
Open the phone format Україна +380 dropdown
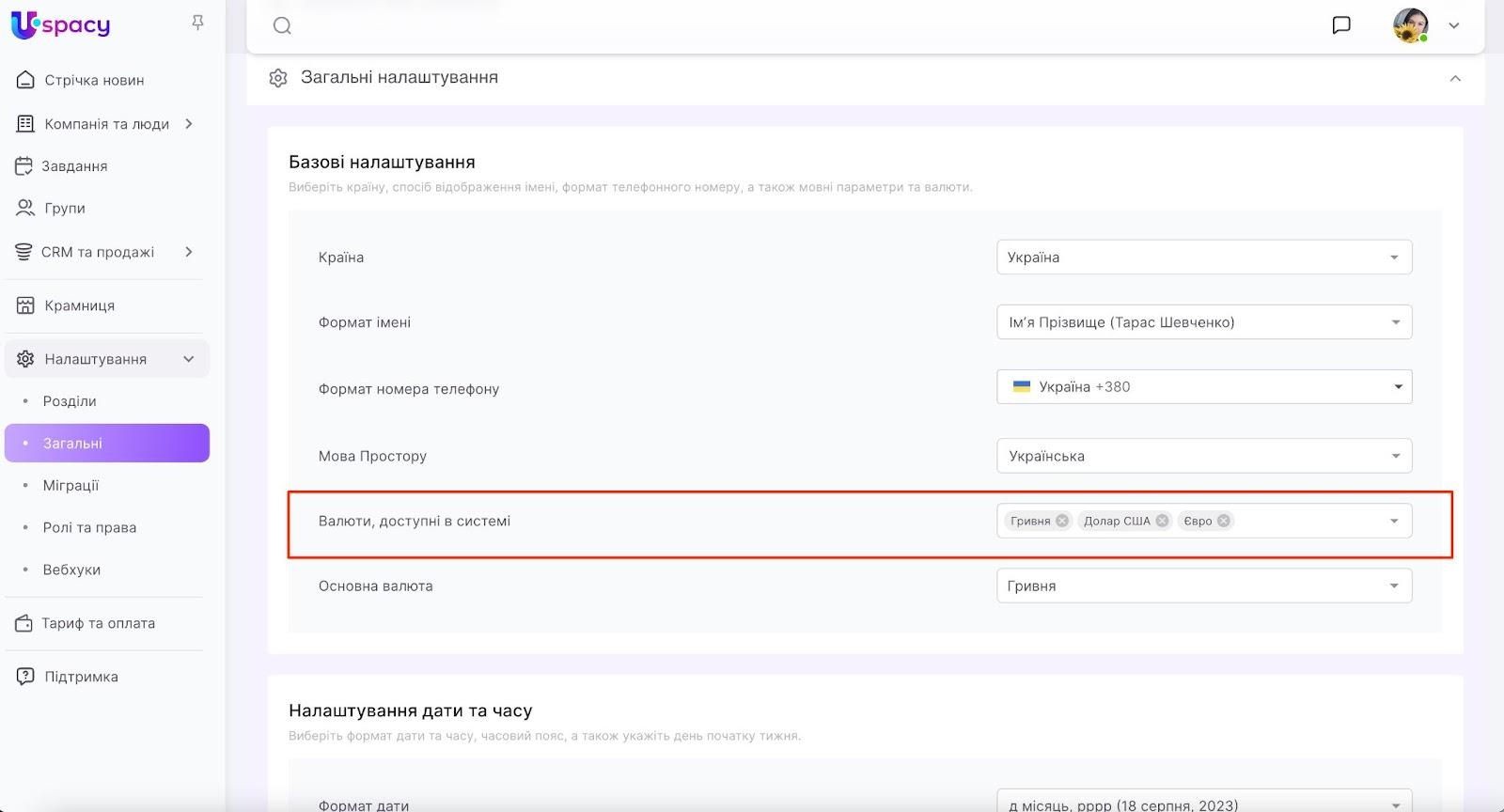pyautogui.click(x=1203, y=387)
